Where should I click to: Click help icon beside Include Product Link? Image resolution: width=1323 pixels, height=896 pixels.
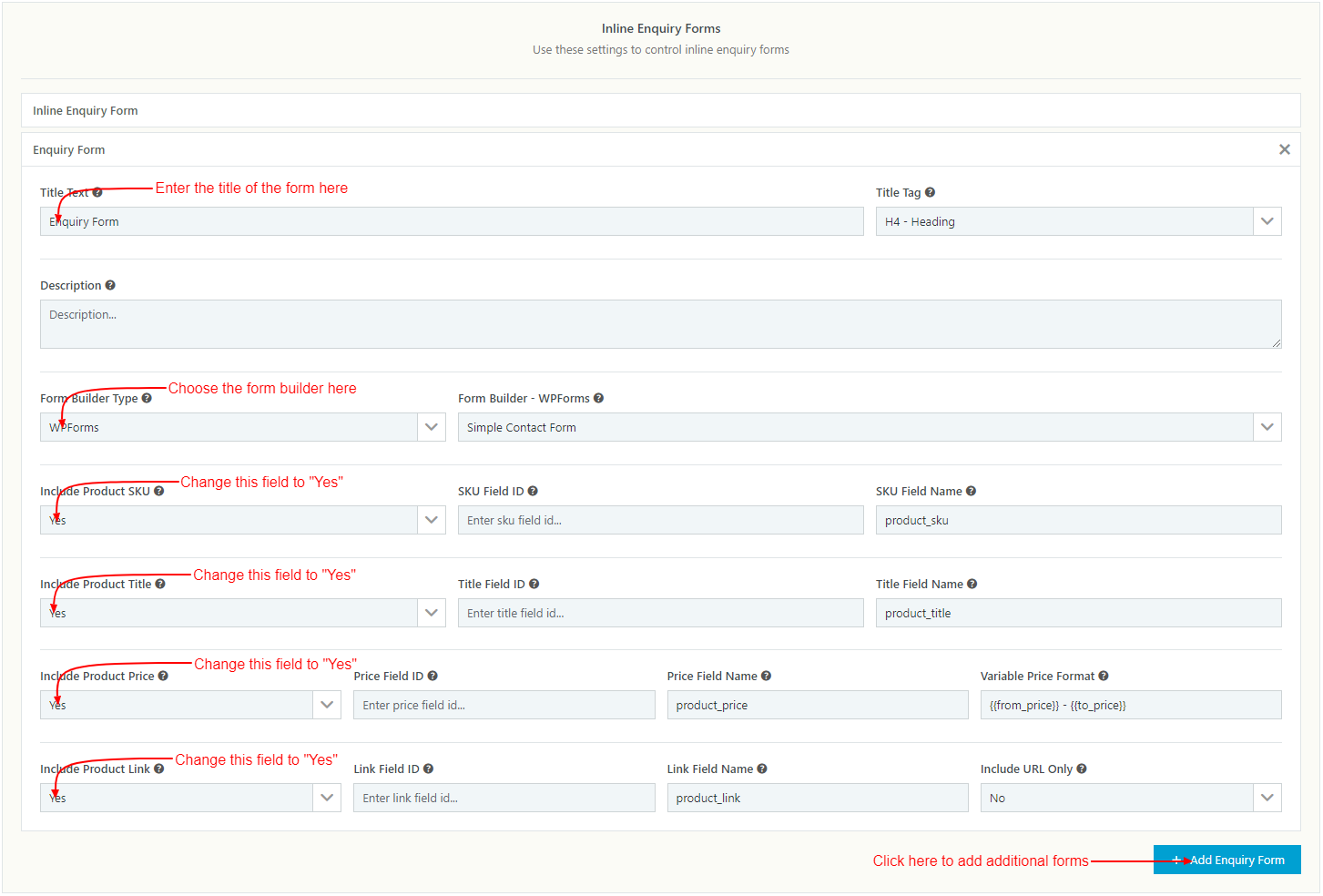click(158, 769)
